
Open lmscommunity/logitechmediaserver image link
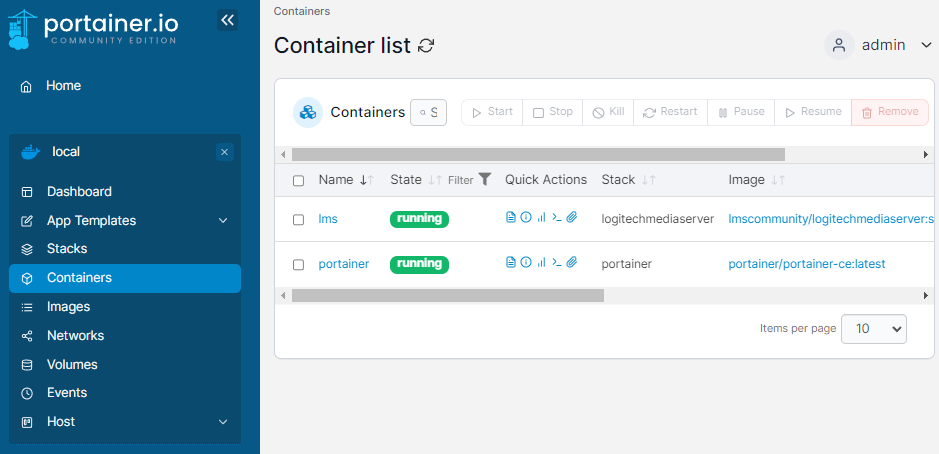tap(831, 219)
